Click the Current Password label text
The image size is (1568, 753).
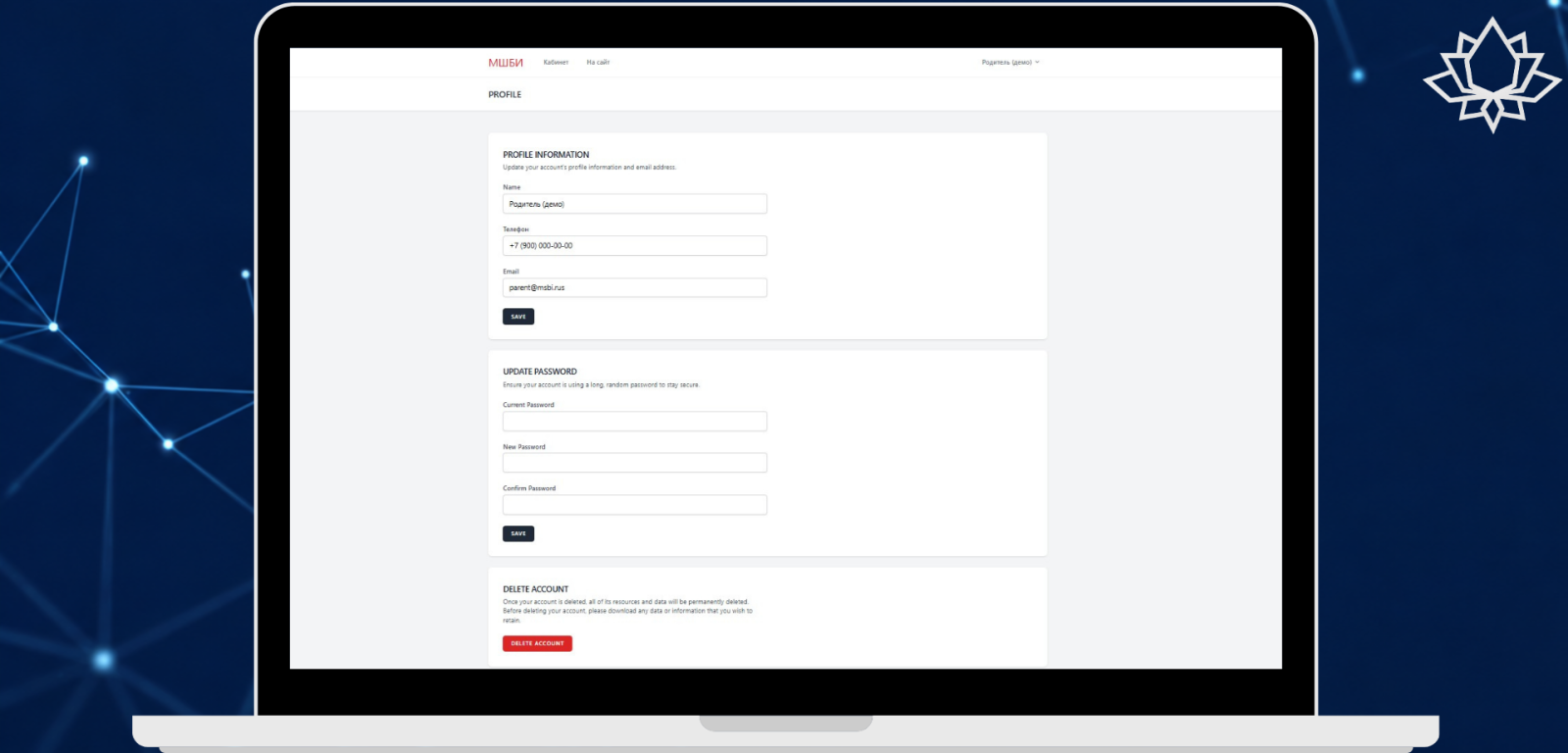tap(528, 405)
